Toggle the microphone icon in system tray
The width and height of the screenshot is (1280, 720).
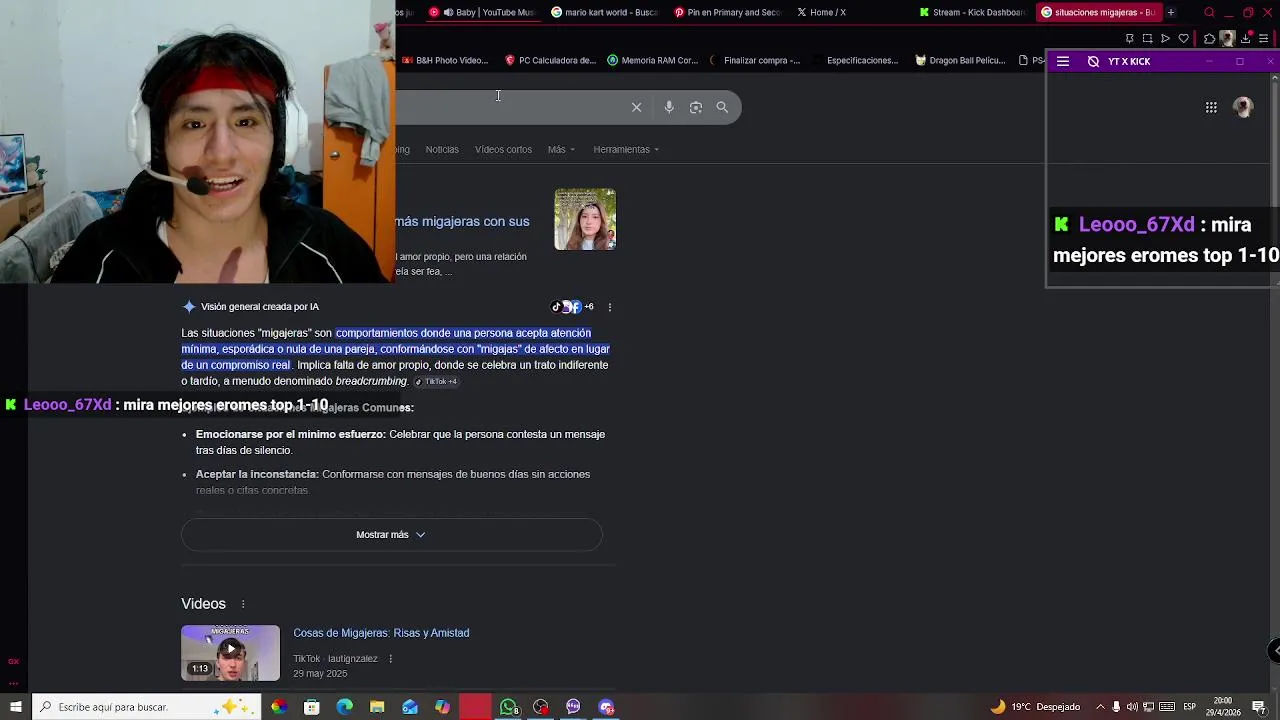click(1117, 707)
